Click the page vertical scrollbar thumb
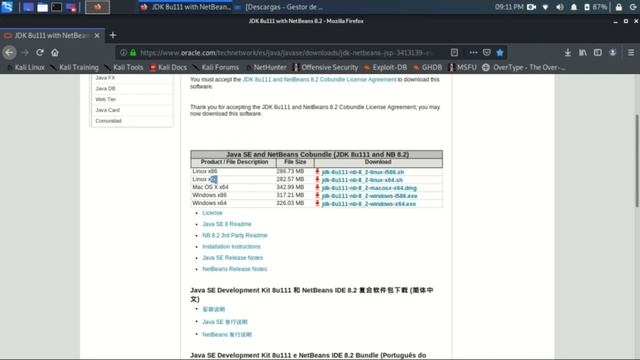 (637, 161)
